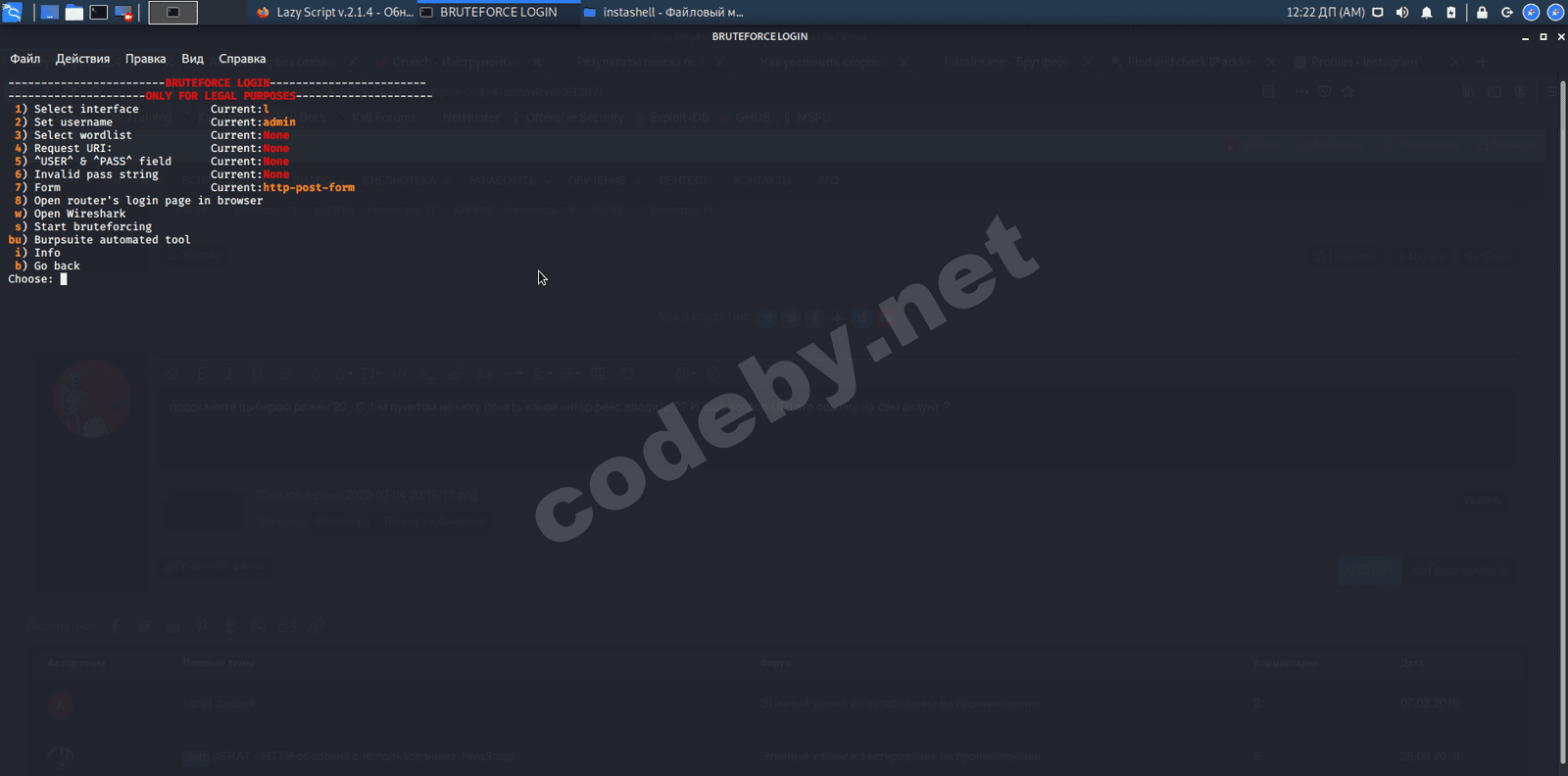This screenshot has width=1568, height=776.
Task: Select the workspace switcher thumbnail
Action: tap(172, 13)
